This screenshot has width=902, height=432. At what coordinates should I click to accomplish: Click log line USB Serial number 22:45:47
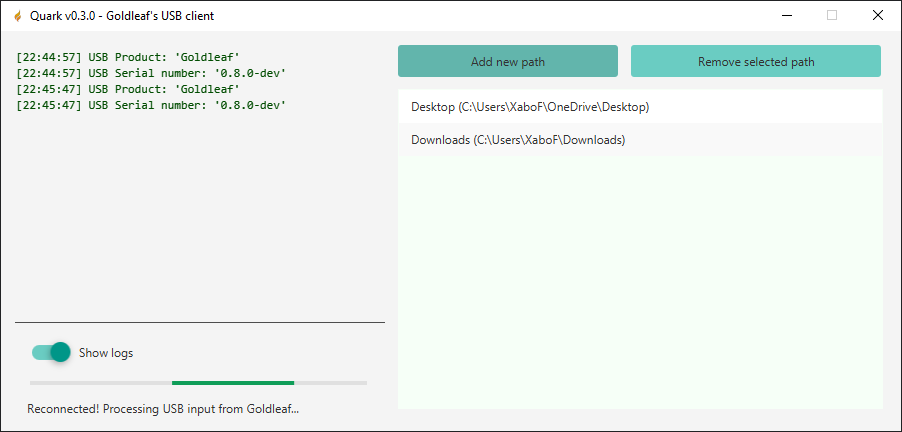(x=151, y=105)
